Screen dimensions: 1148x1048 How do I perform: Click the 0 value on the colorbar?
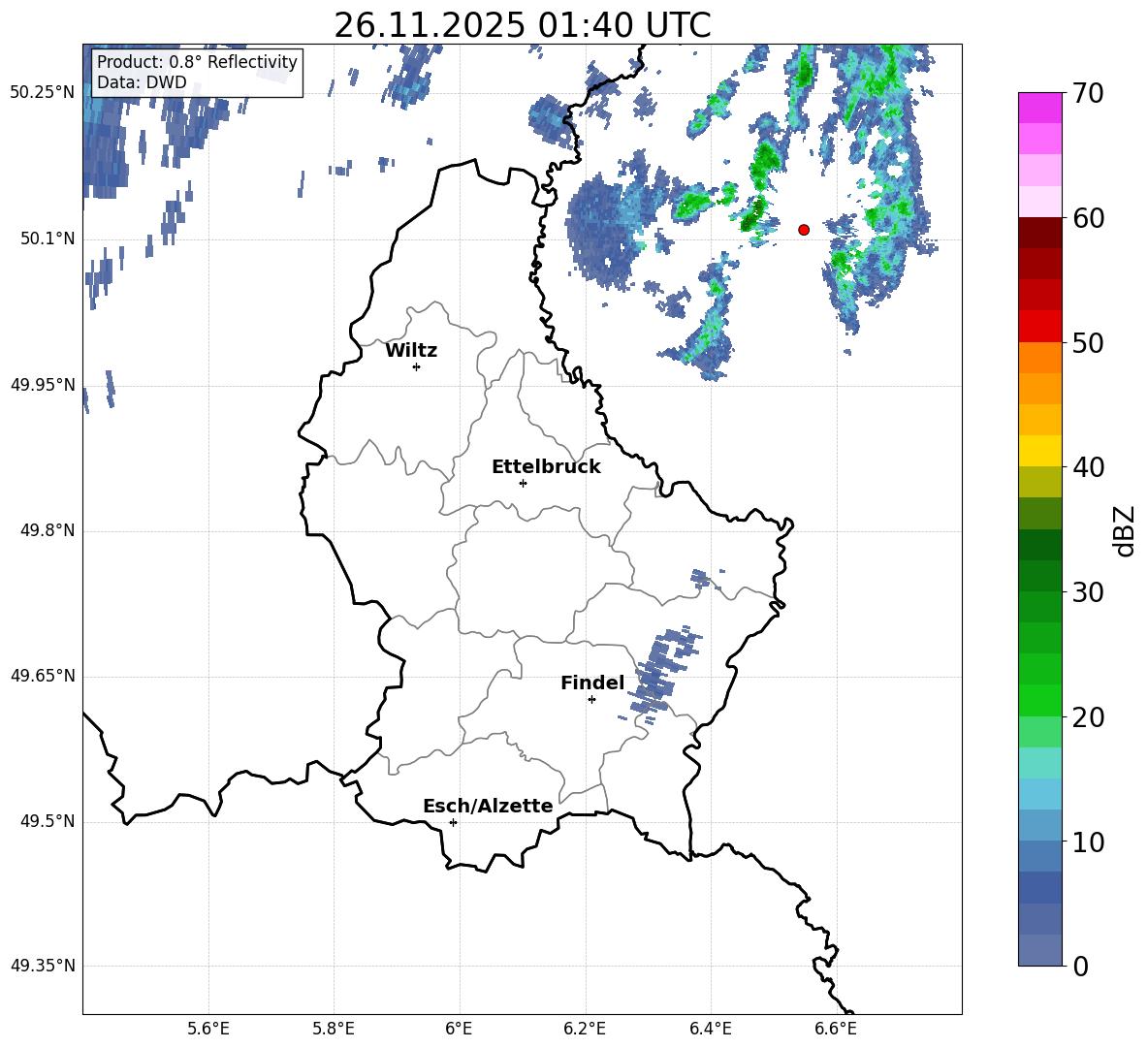click(x=1080, y=967)
